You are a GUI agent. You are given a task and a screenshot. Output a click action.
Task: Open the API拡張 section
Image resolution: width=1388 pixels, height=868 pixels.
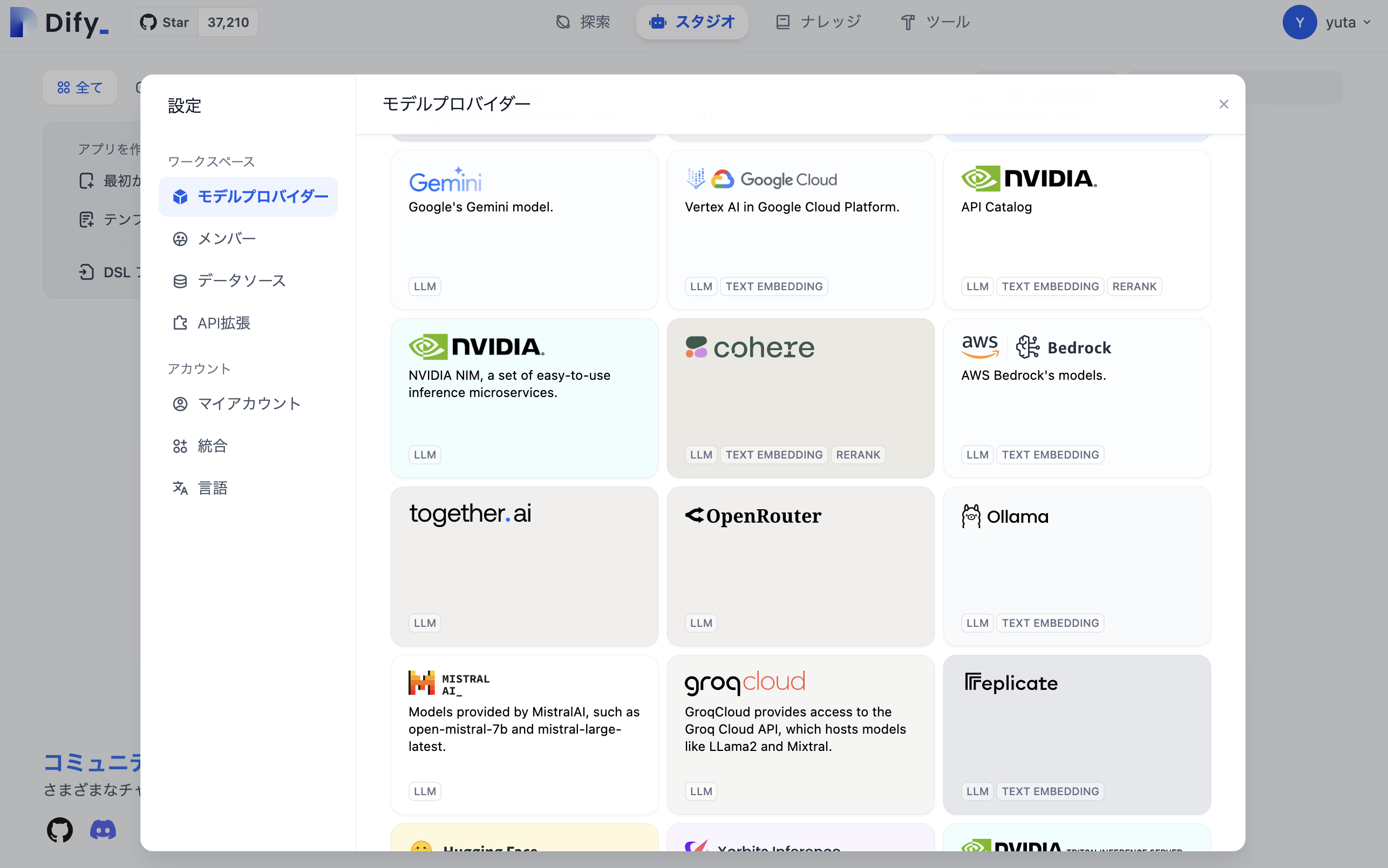point(223,323)
